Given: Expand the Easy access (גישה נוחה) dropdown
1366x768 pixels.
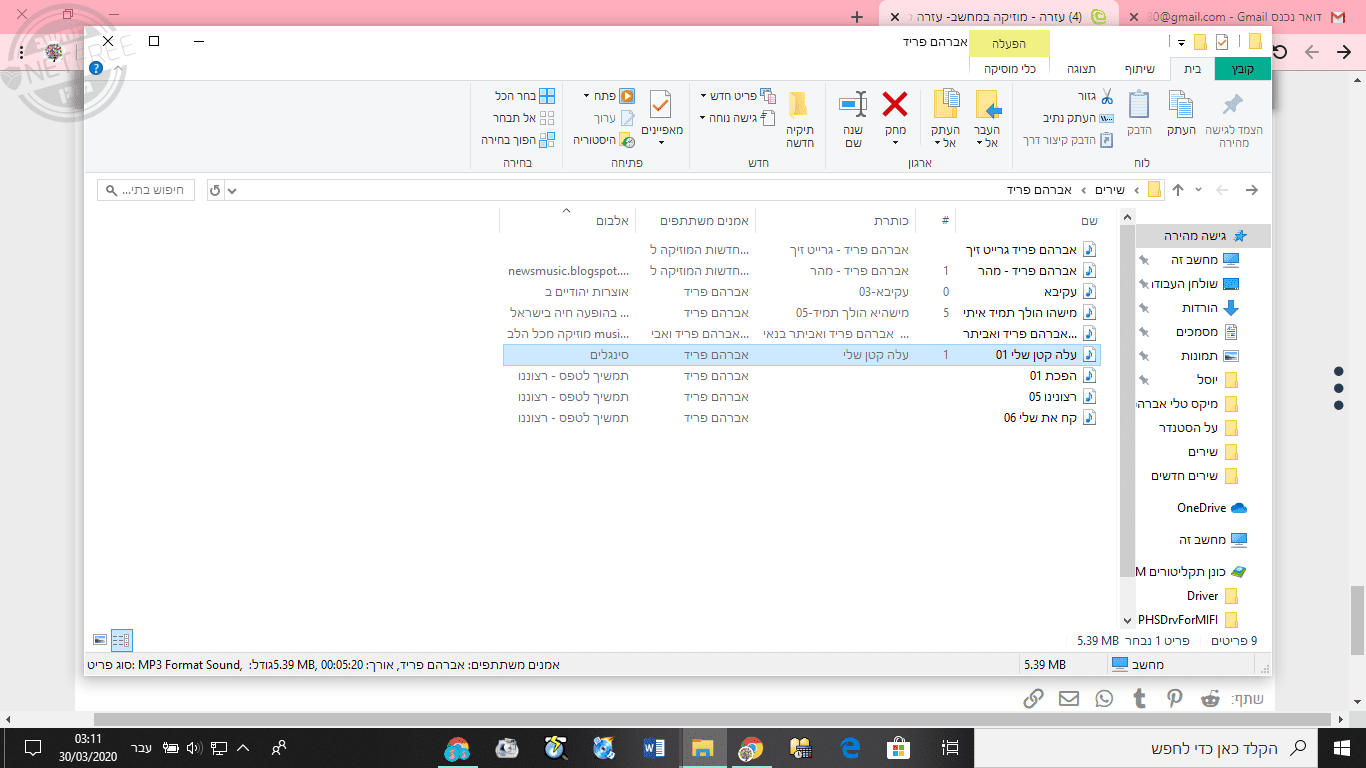Looking at the screenshot, I should [x=738, y=118].
